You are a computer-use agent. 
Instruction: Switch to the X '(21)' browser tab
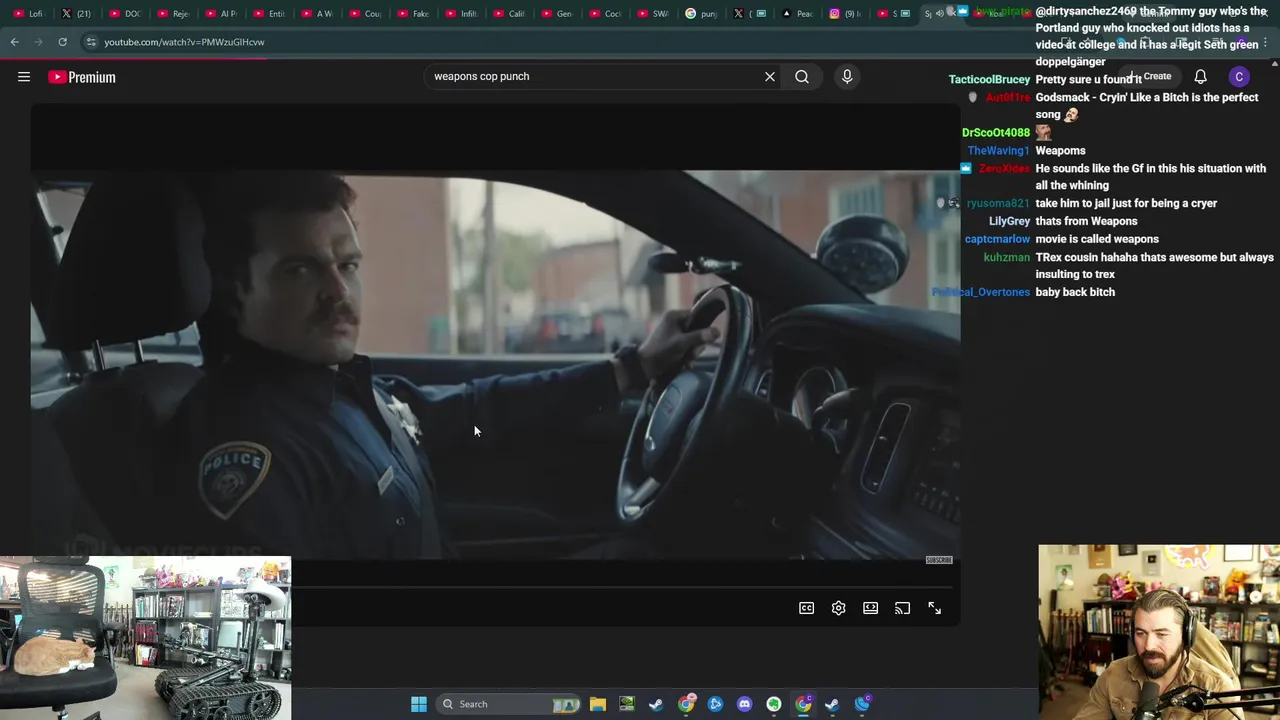77,13
